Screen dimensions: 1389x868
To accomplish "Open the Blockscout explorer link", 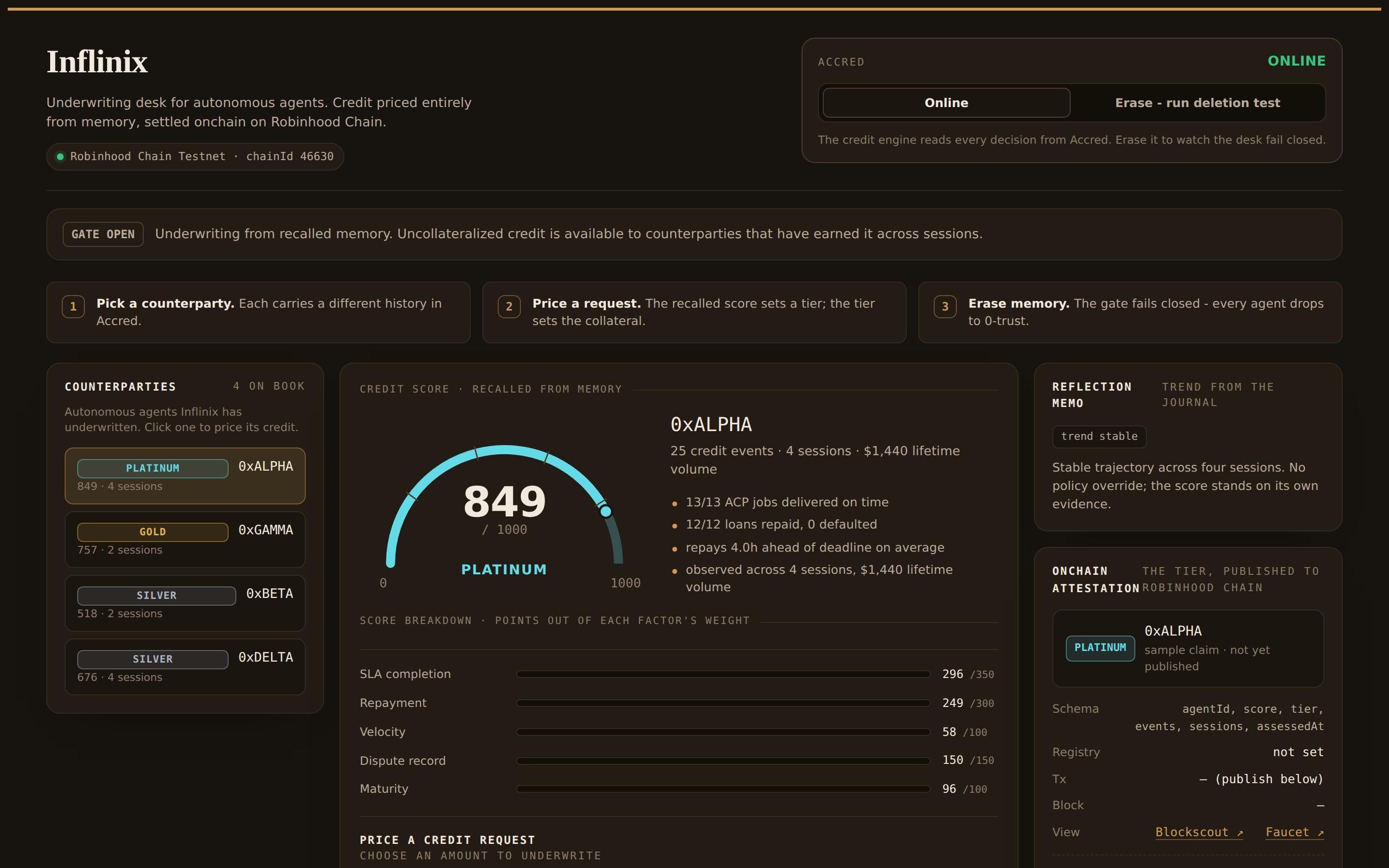I will point(1199,832).
